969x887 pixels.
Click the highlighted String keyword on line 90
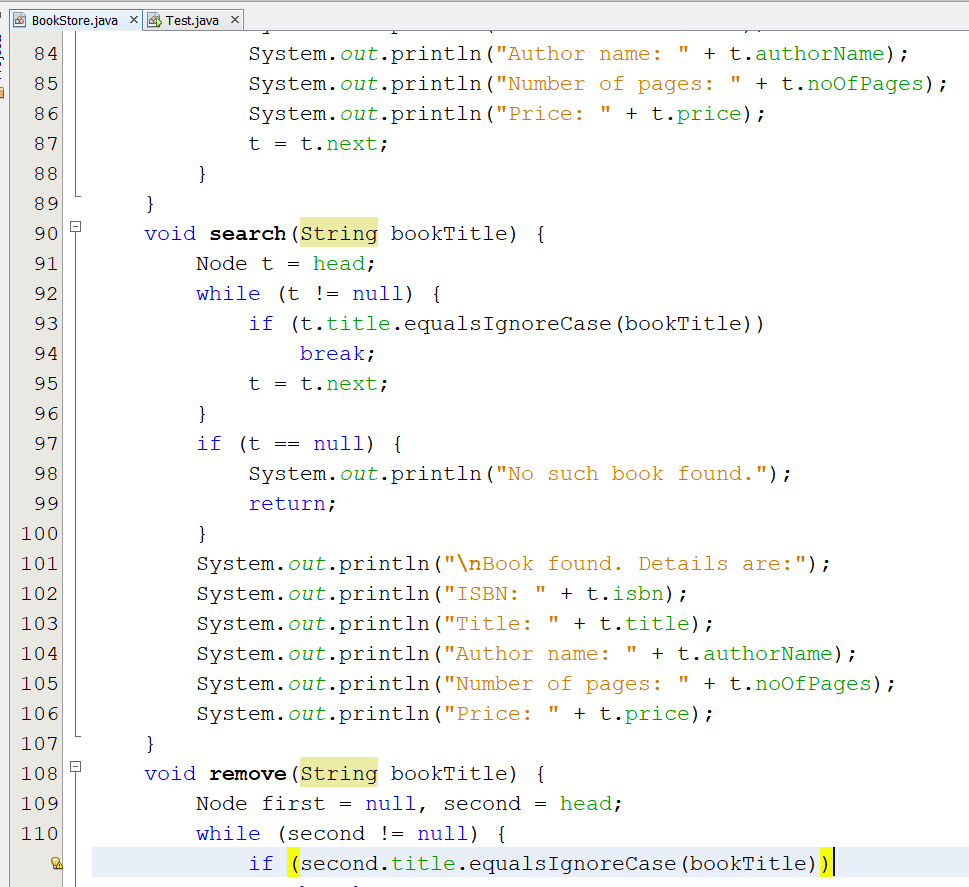coord(337,233)
